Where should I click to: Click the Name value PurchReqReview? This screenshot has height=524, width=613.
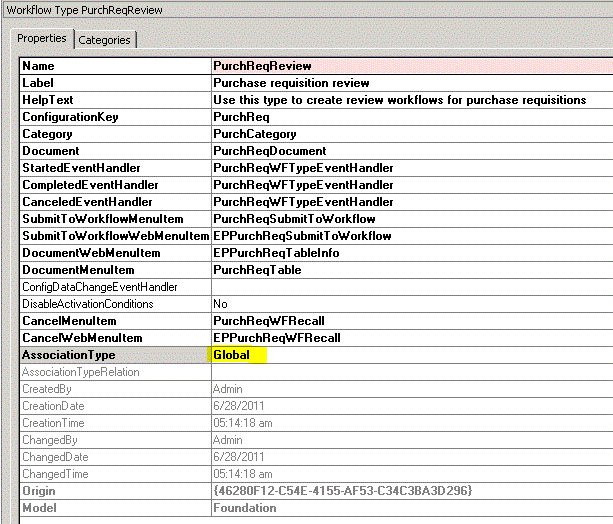click(257, 66)
